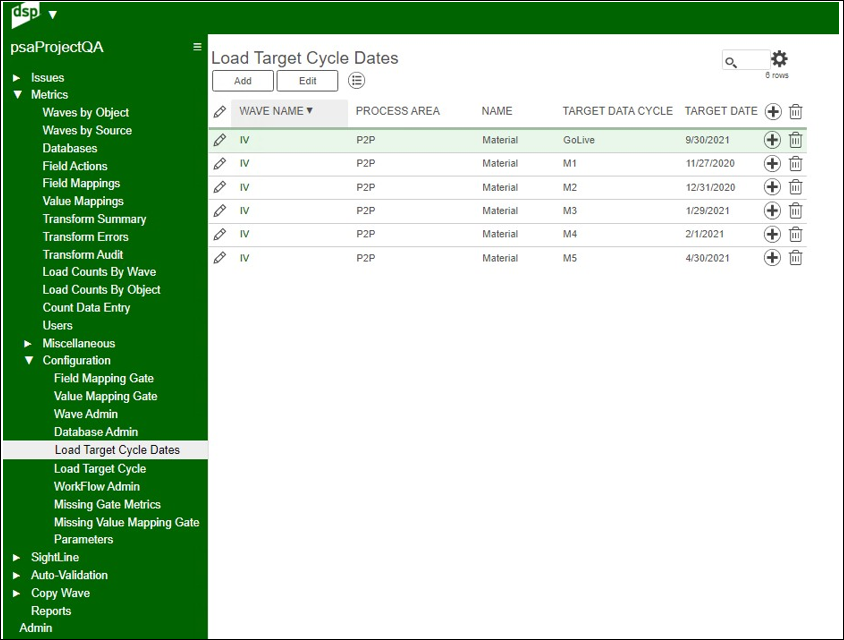Viewport: 844px width, 640px height.
Task: Delete the M2 row with trash icon
Action: [795, 187]
